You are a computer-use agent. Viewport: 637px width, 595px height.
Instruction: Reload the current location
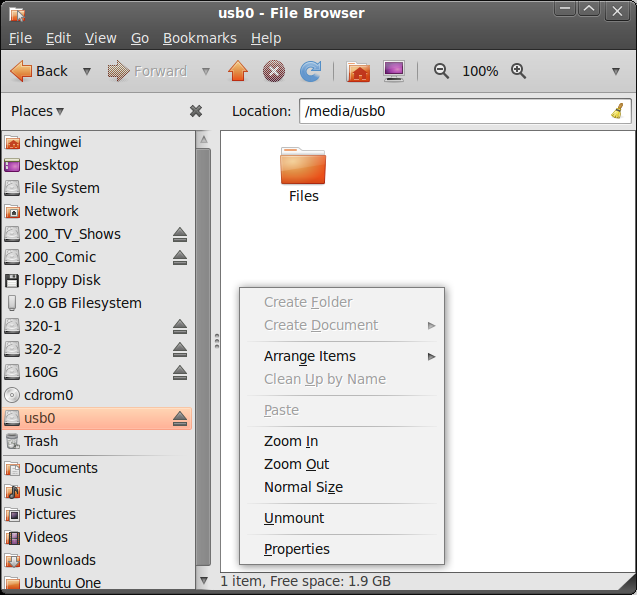311,71
